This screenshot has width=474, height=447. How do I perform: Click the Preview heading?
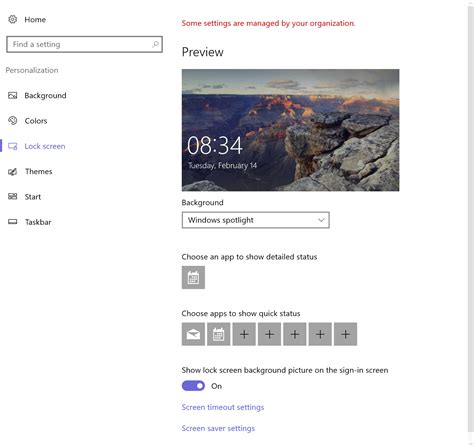203,52
